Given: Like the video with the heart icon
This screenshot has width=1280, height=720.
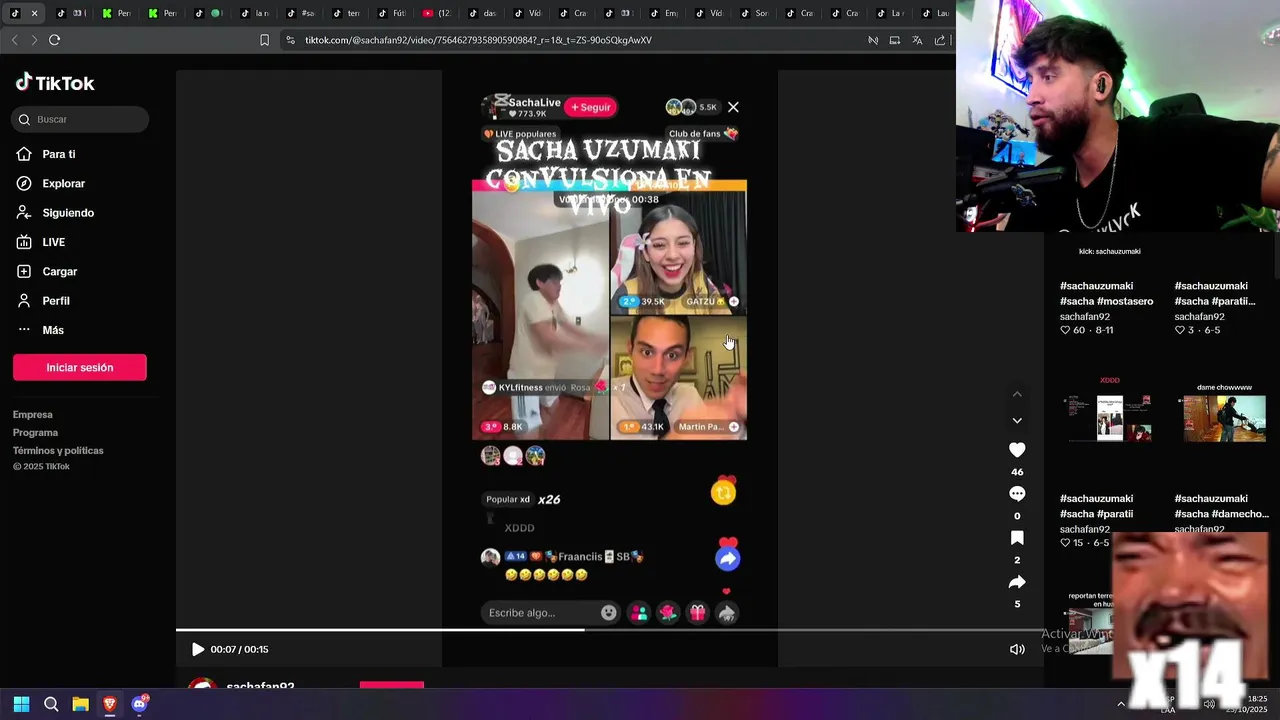Looking at the screenshot, I should coord(1017,450).
